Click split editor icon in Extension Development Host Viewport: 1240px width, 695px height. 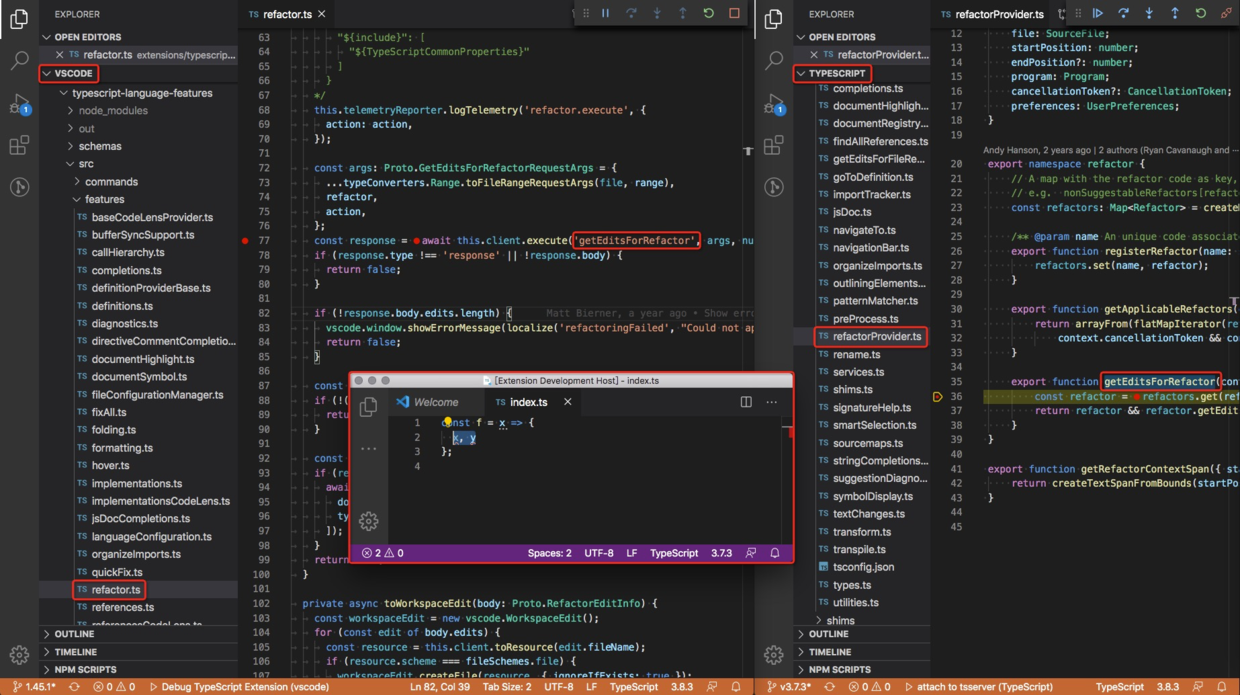pyautogui.click(x=746, y=402)
